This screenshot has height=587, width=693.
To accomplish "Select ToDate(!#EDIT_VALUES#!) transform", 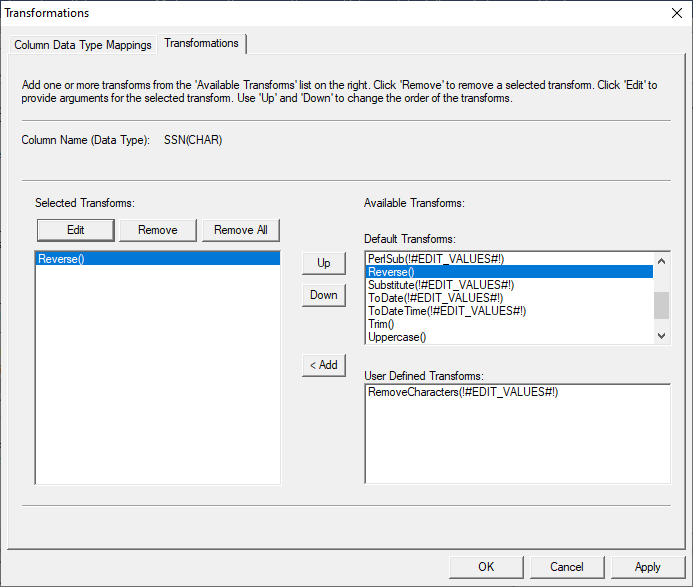I will click(x=510, y=298).
